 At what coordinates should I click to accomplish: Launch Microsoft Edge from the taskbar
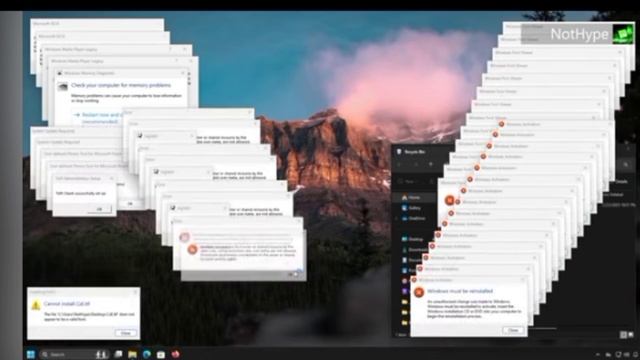pyautogui.click(x=147, y=354)
